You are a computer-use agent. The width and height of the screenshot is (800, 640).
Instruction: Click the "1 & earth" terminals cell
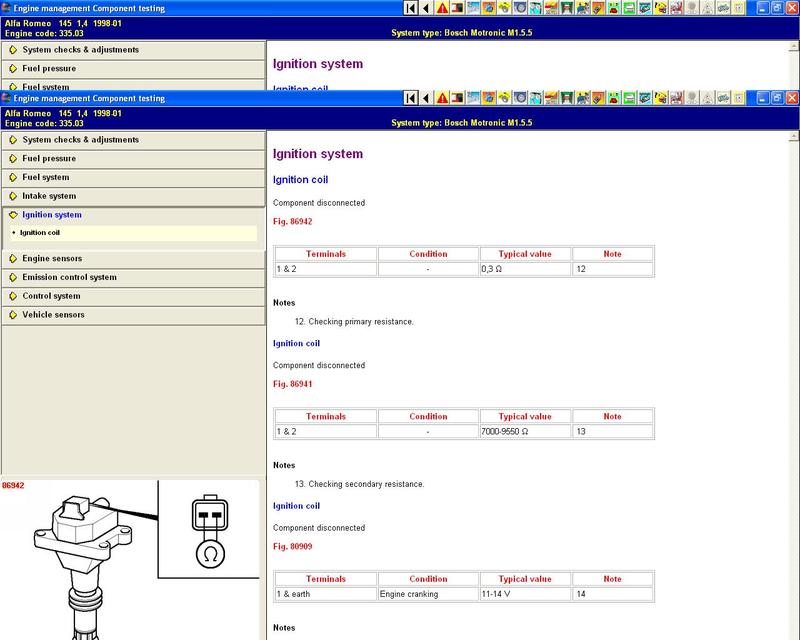326,594
